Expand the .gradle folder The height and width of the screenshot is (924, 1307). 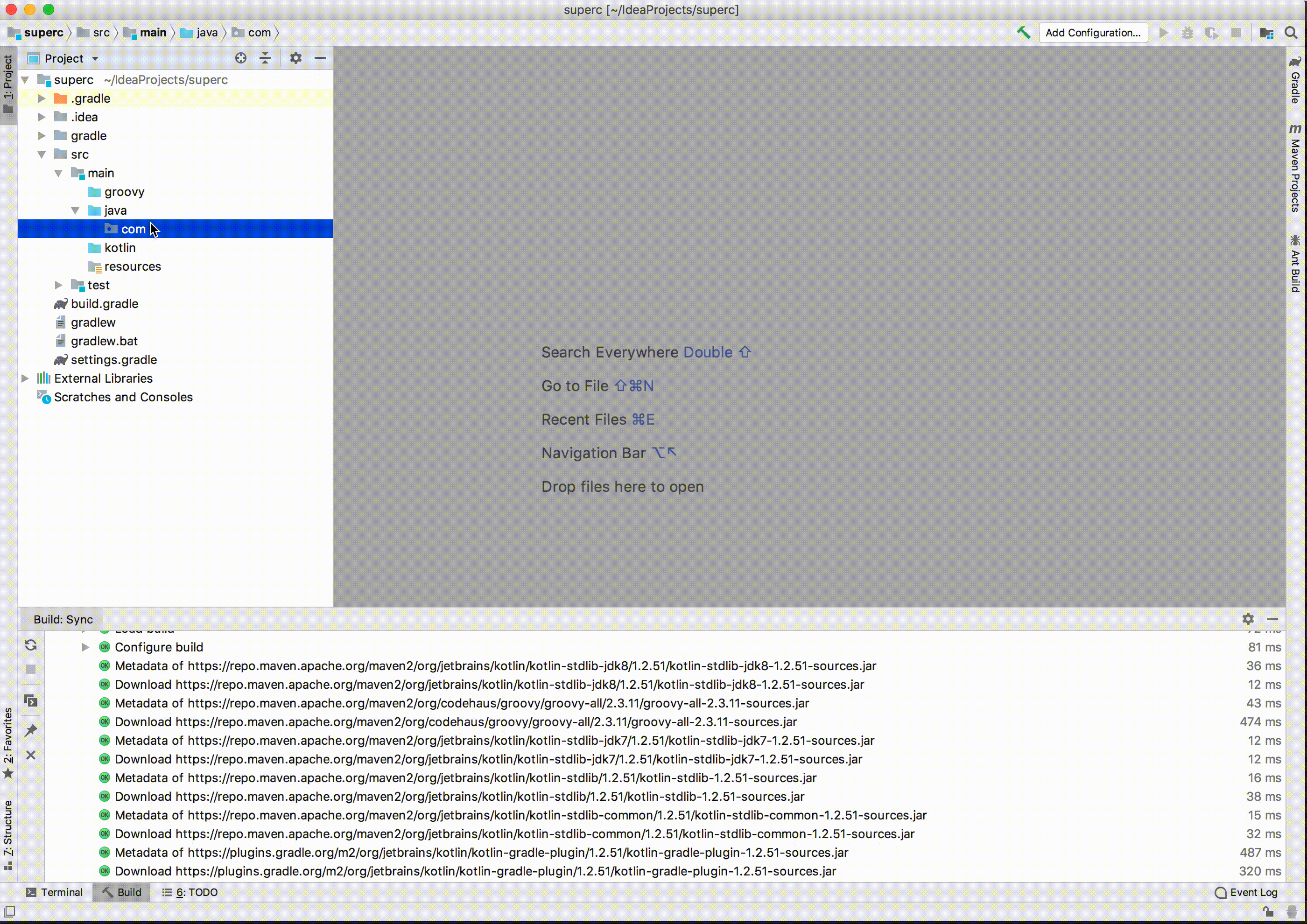click(42, 98)
